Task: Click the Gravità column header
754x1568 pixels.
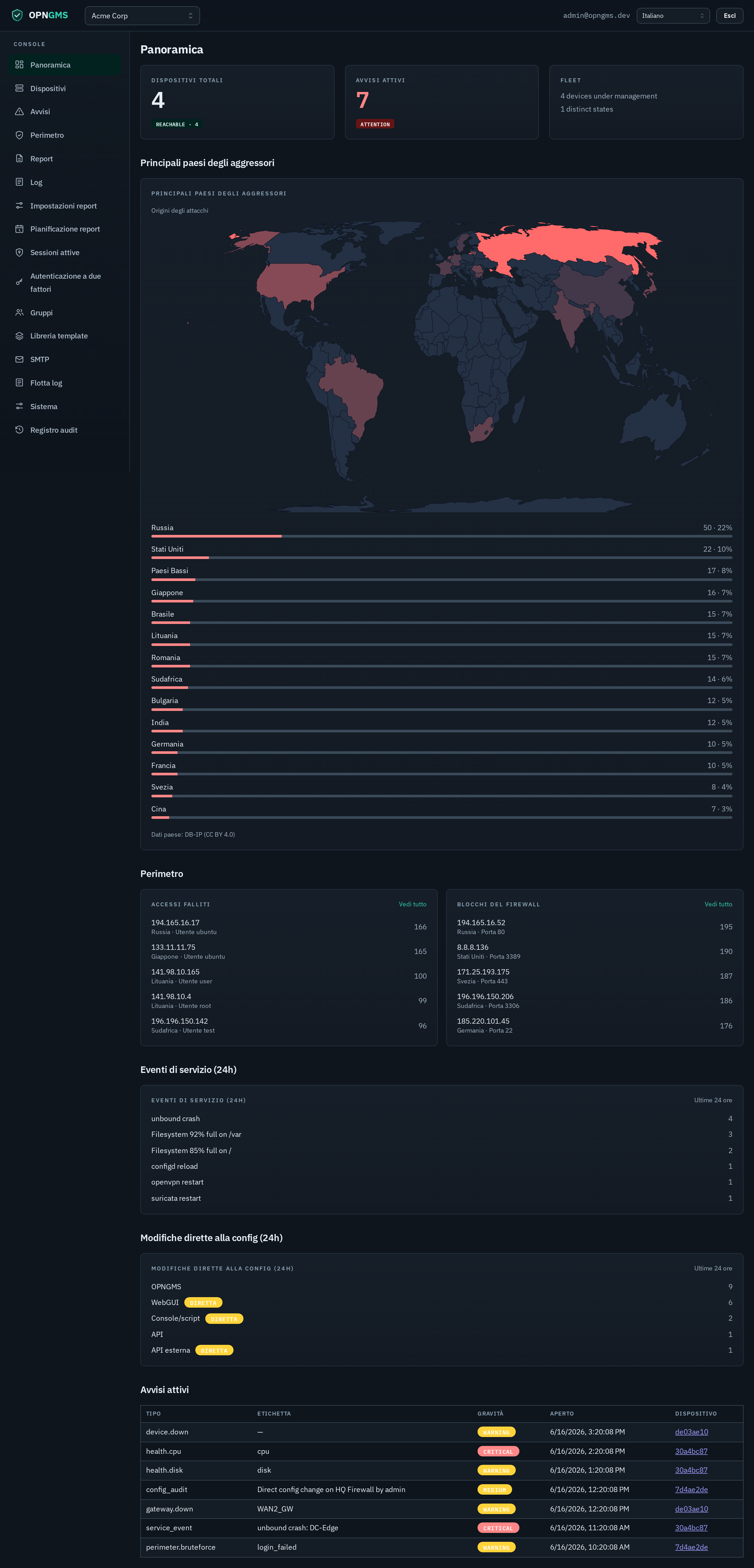Action: pyautogui.click(x=491, y=1413)
